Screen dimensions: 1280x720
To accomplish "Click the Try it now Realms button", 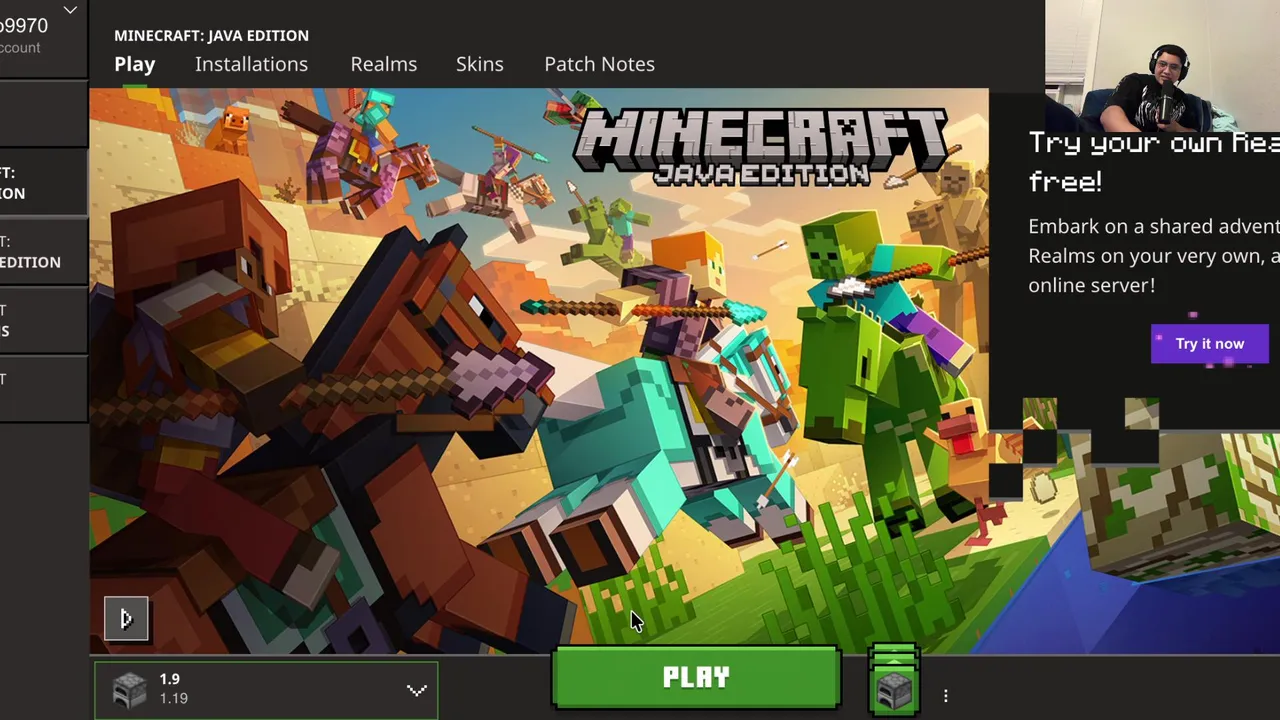I will [1209, 344].
